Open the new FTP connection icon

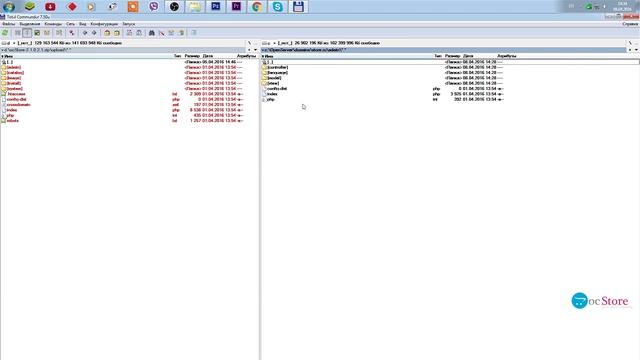click(139, 33)
